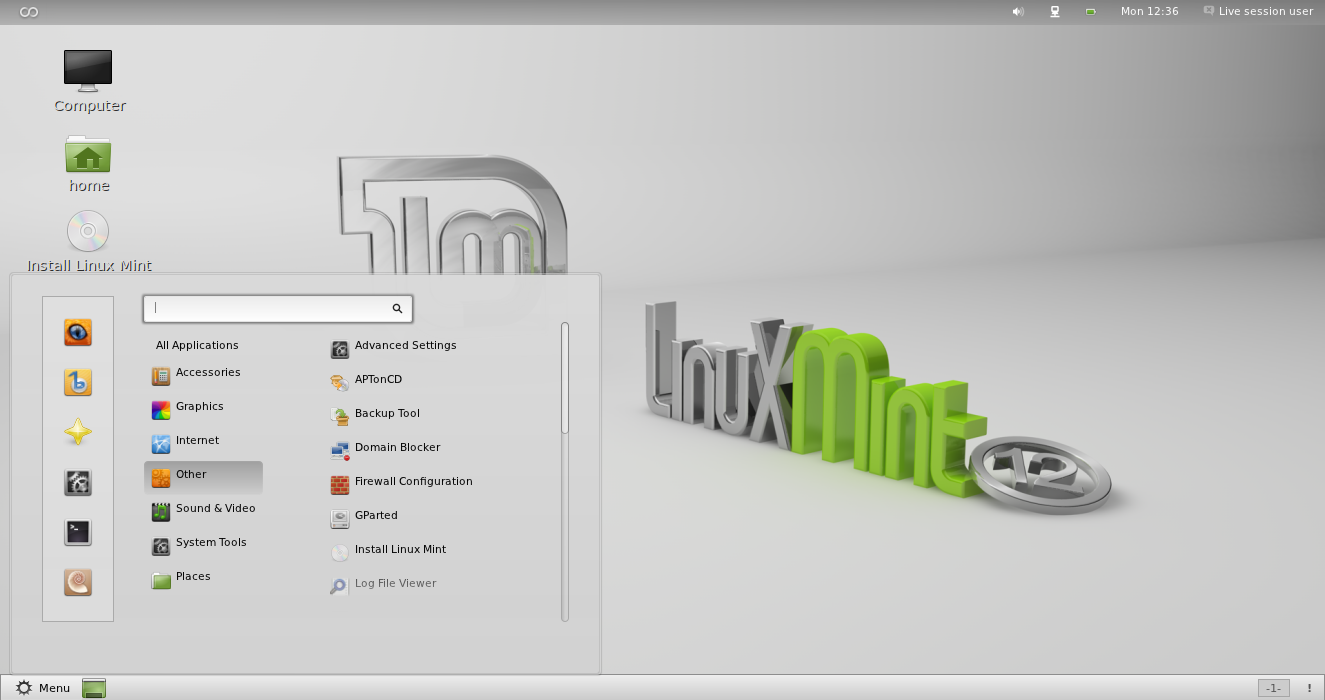The height and width of the screenshot is (700, 1325).
Task: Open Places category label
Action: coord(193,576)
